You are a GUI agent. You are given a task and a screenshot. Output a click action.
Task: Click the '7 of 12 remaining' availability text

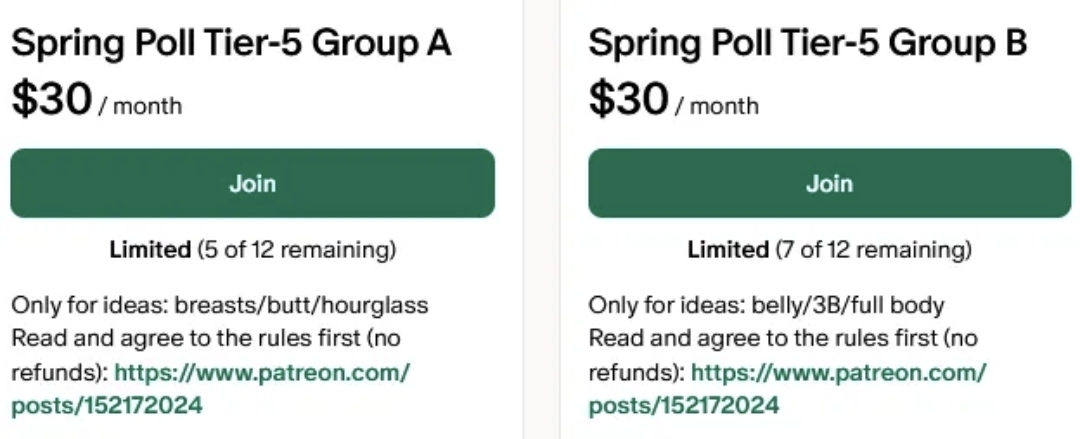tap(873, 249)
